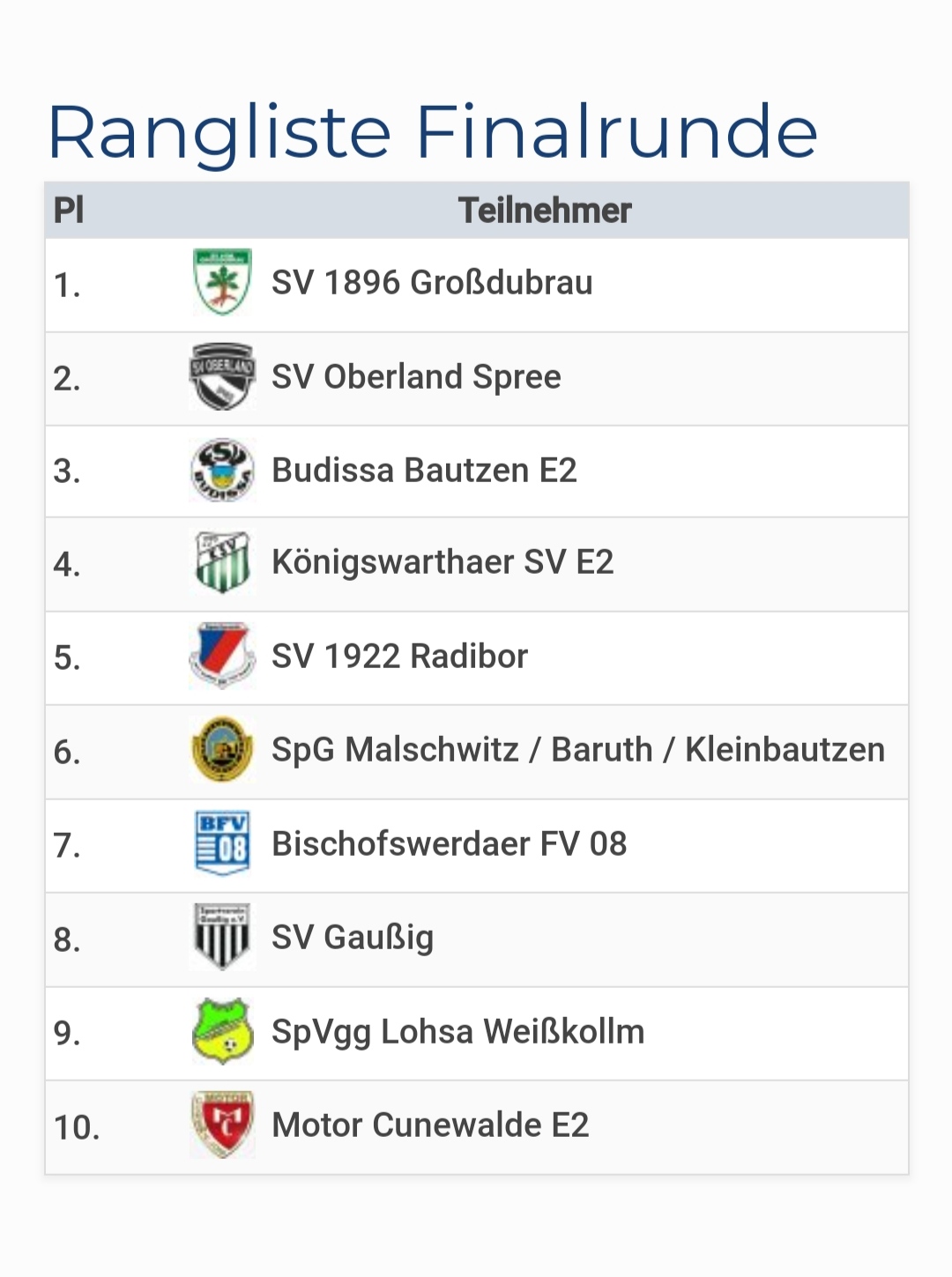Click the SV Gaußig black-striped crest

[x=222, y=938]
